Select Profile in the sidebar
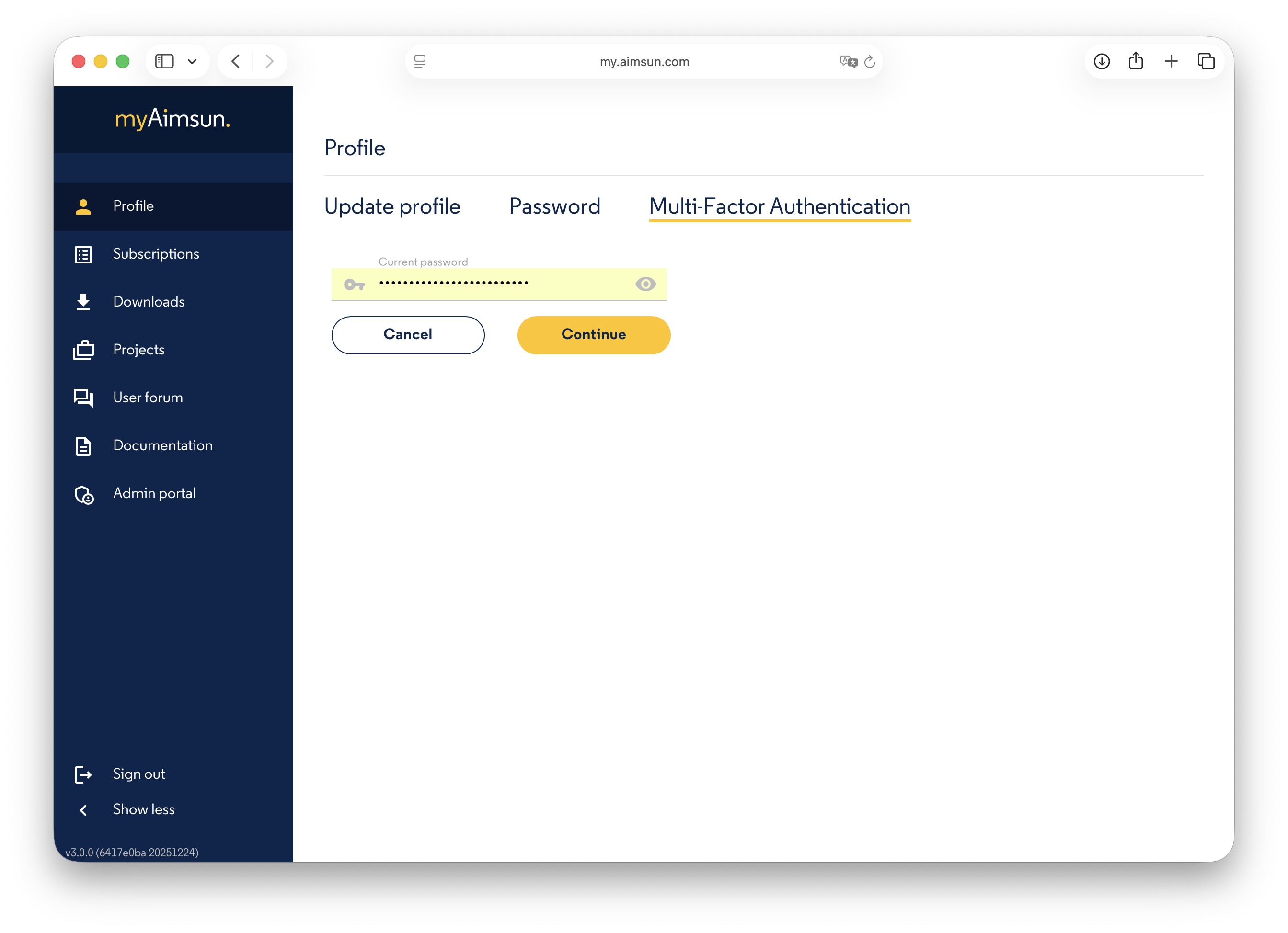This screenshot has width=1288, height=933. click(133, 206)
